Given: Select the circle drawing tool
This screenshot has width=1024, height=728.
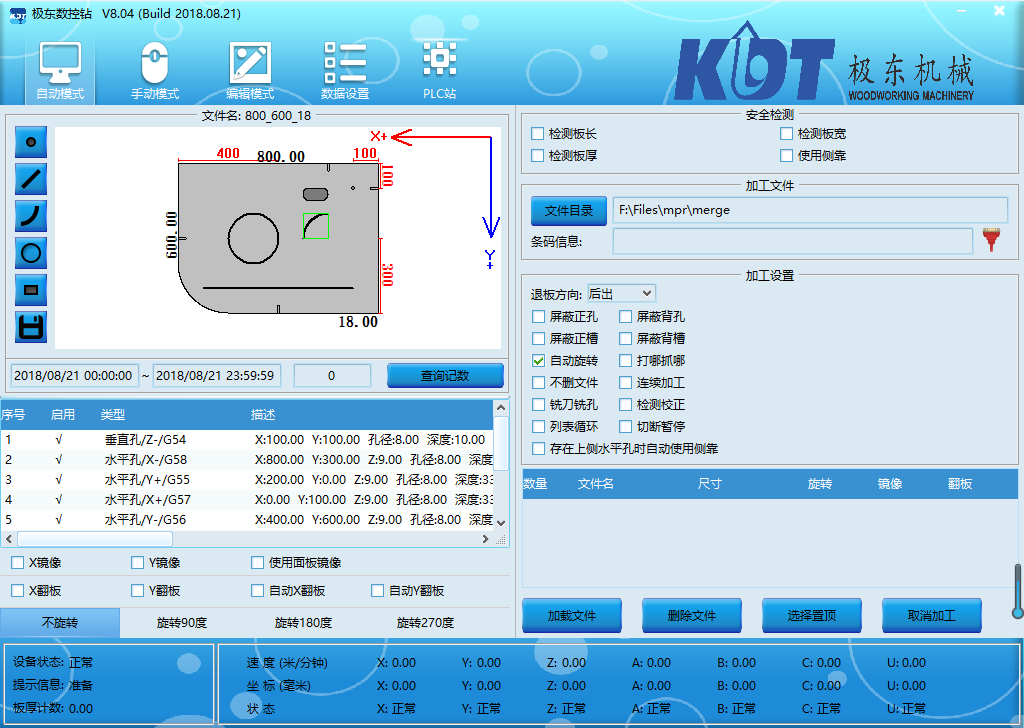Looking at the screenshot, I should pyautogui.click(x=31, y=253).
